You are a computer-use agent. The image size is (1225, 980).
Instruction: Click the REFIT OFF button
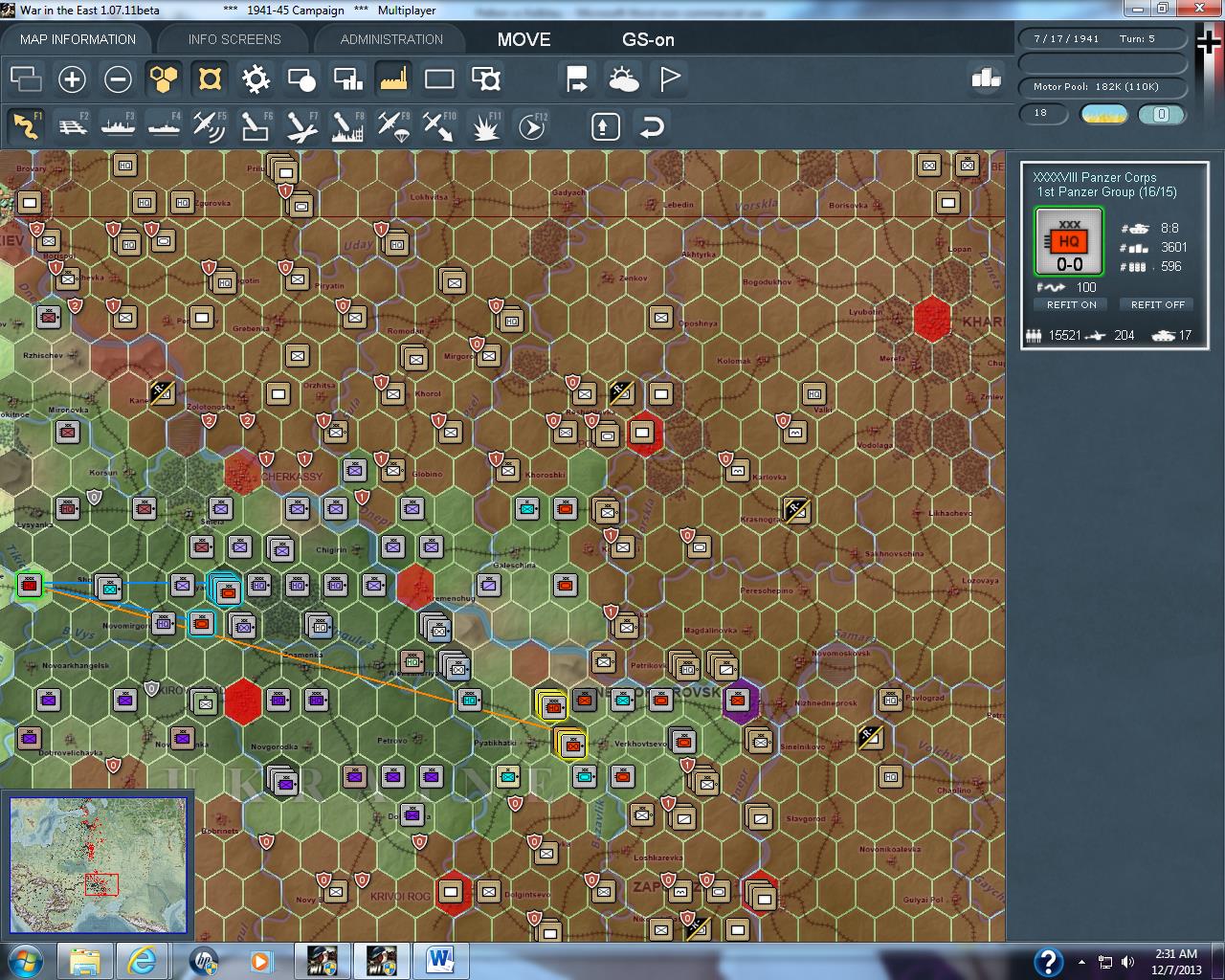(1157, 304)
